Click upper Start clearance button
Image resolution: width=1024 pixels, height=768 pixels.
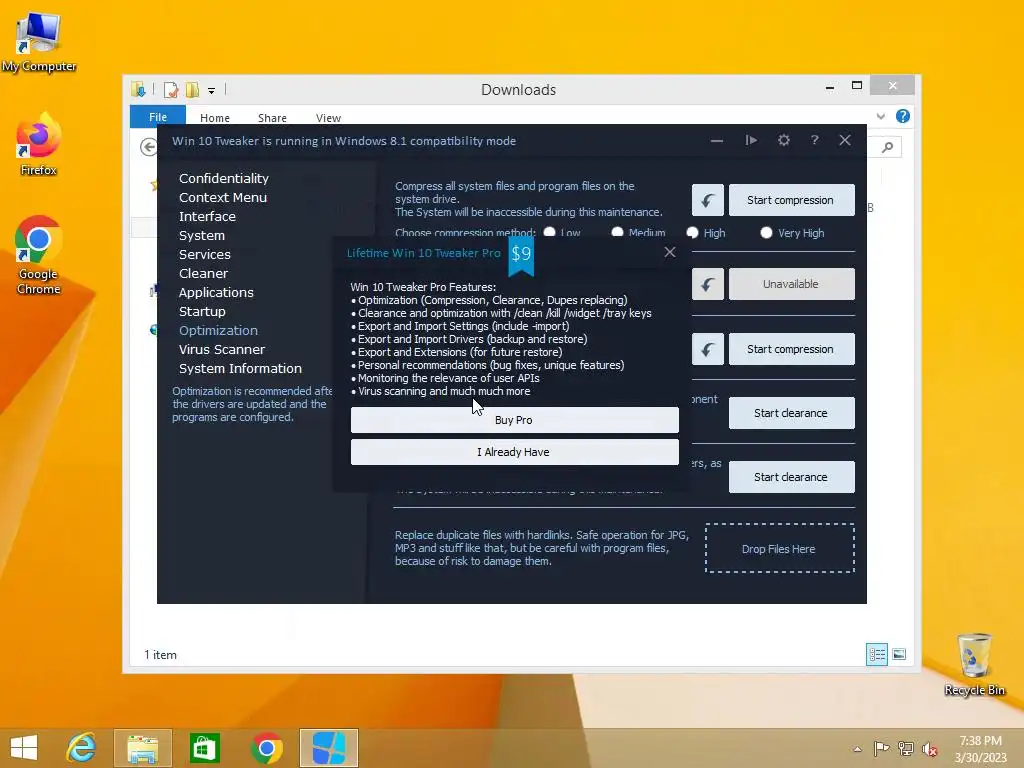pos(792,413)
